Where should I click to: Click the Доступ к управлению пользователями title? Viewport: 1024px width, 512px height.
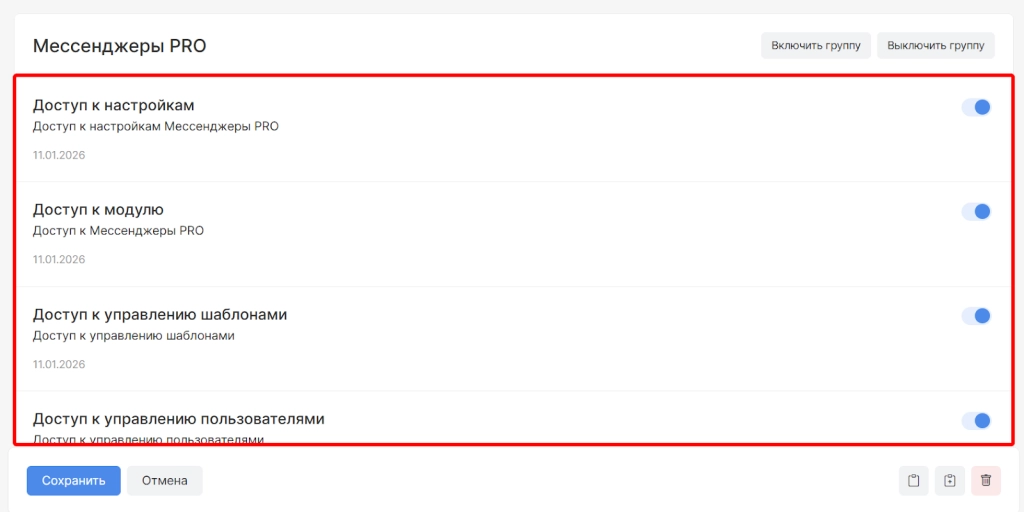pyautogui.click(x=178, y=419)
